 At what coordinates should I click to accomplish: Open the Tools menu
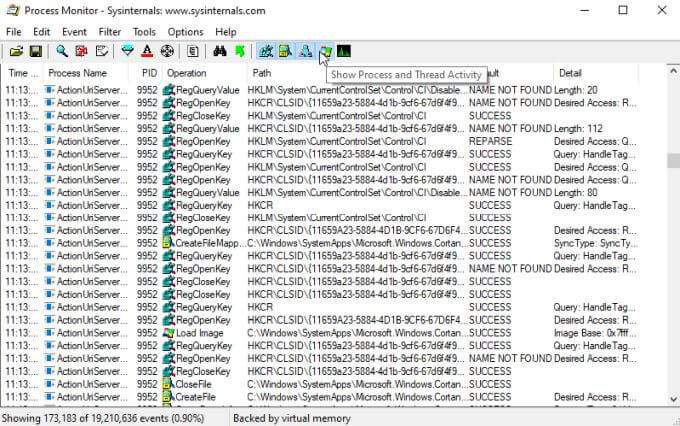[144, 32]
